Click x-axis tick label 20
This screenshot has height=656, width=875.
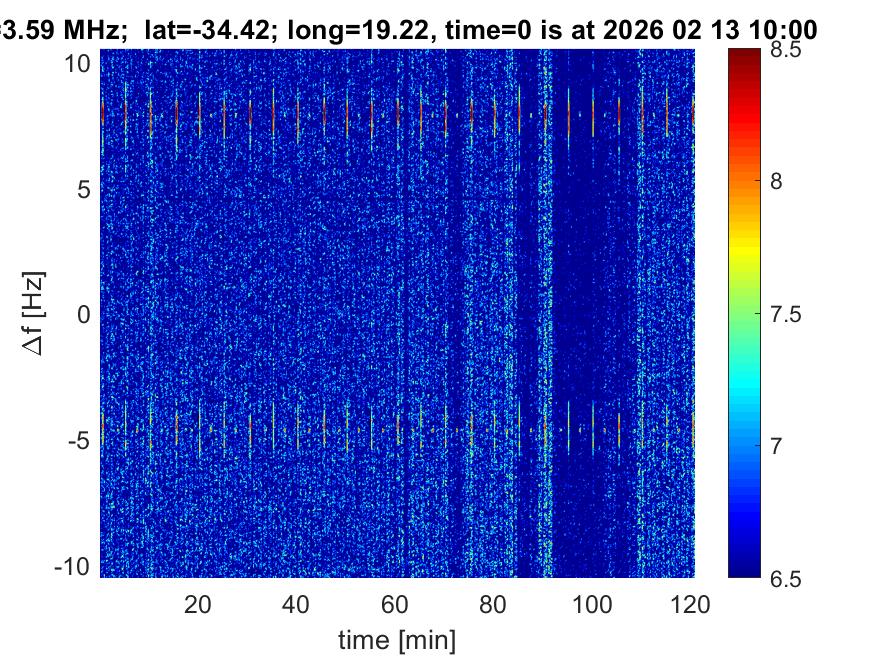click(198, 603)
